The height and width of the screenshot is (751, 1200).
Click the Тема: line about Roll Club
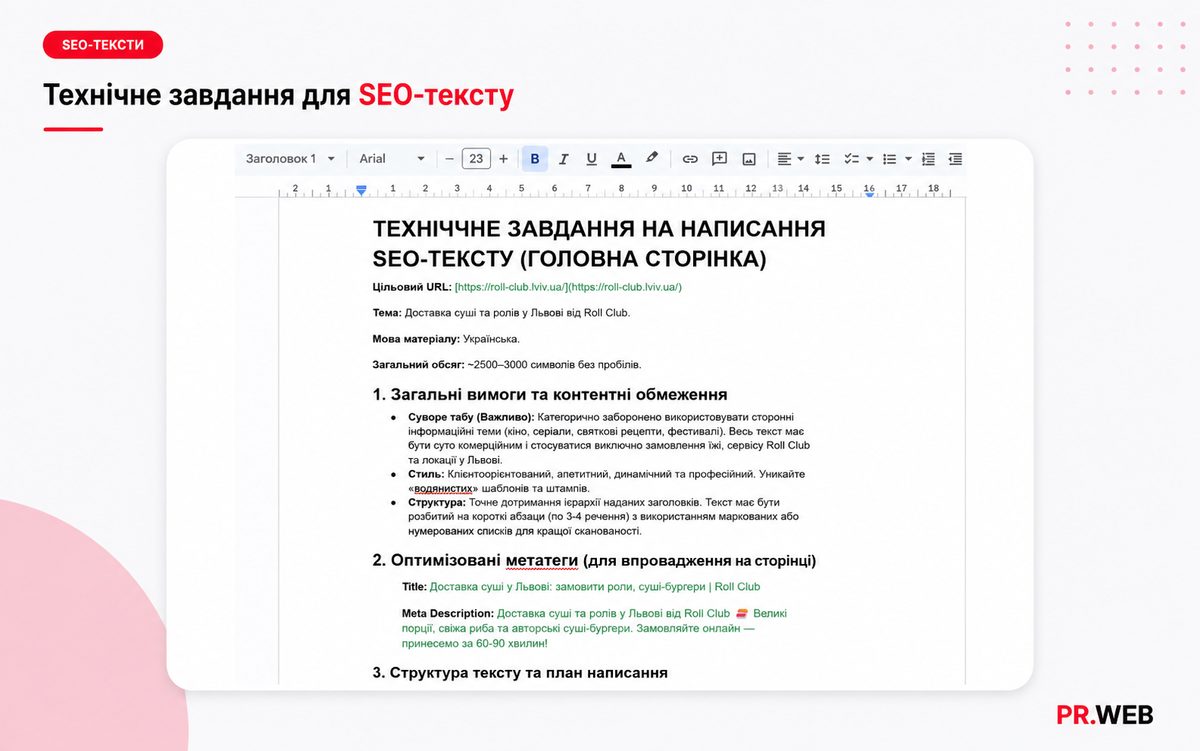point(501,313)
